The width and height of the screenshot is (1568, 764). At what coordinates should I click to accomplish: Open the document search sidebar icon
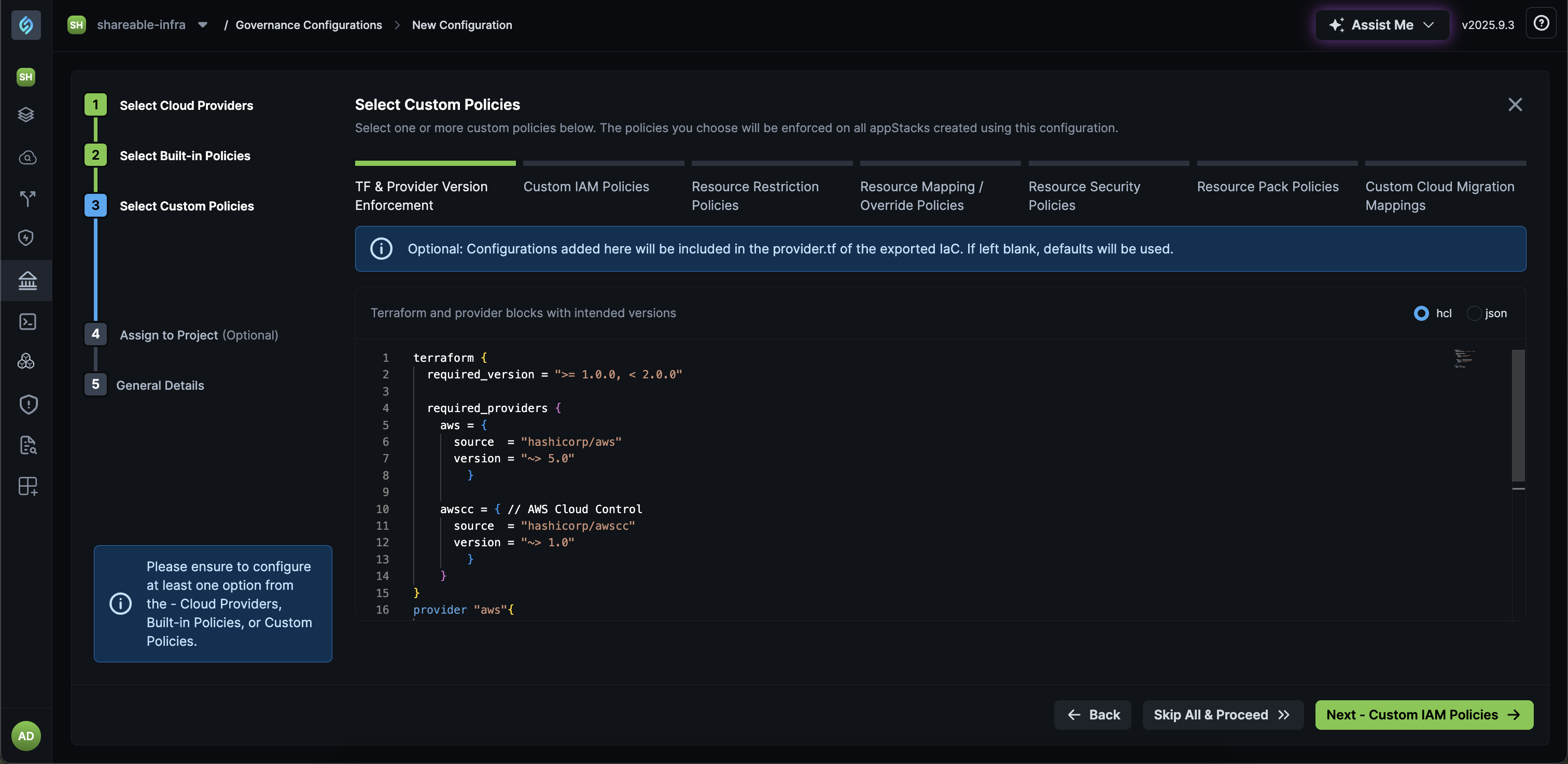(x=28, y=445)
